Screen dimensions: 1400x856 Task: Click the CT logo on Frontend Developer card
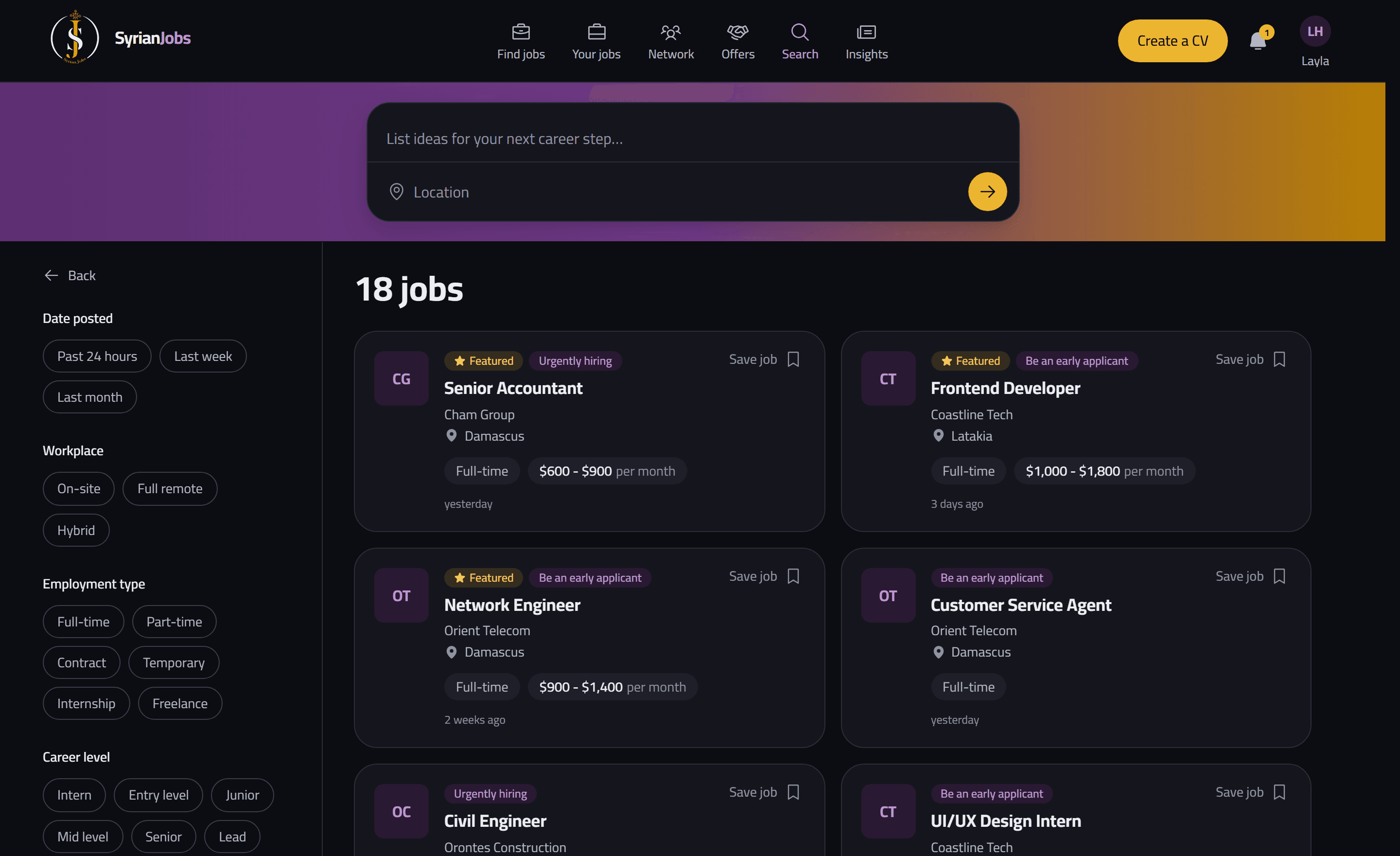point(888,378)
